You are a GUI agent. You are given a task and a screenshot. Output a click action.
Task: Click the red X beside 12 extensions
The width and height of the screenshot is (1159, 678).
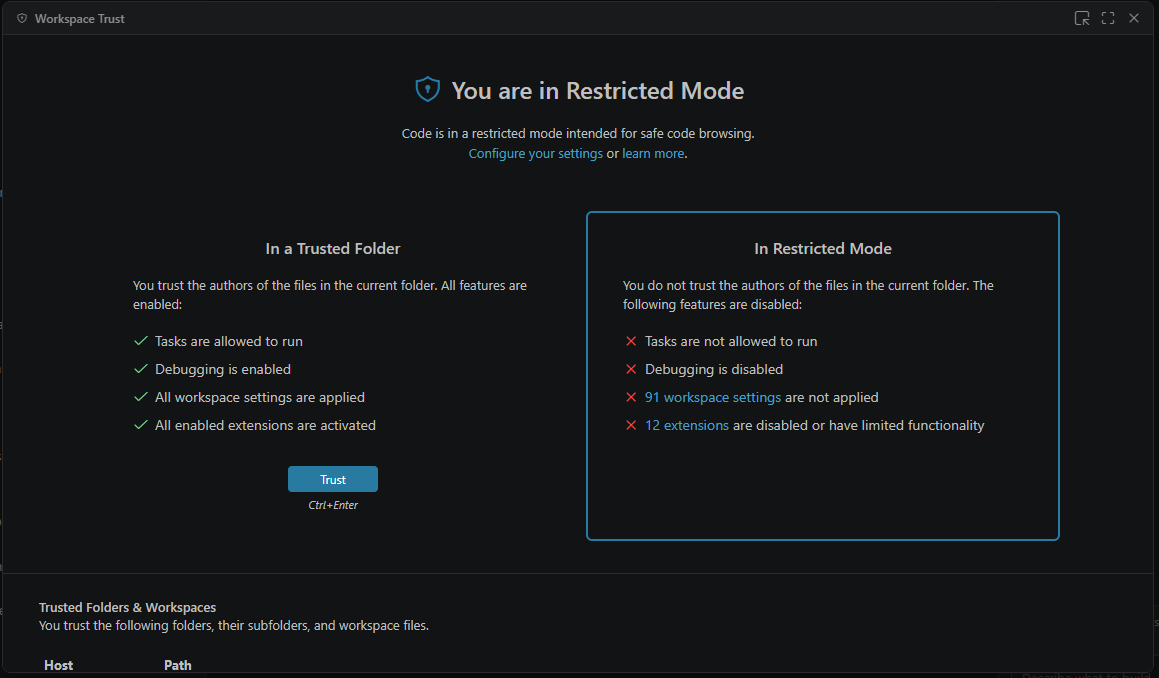[631, 425]
